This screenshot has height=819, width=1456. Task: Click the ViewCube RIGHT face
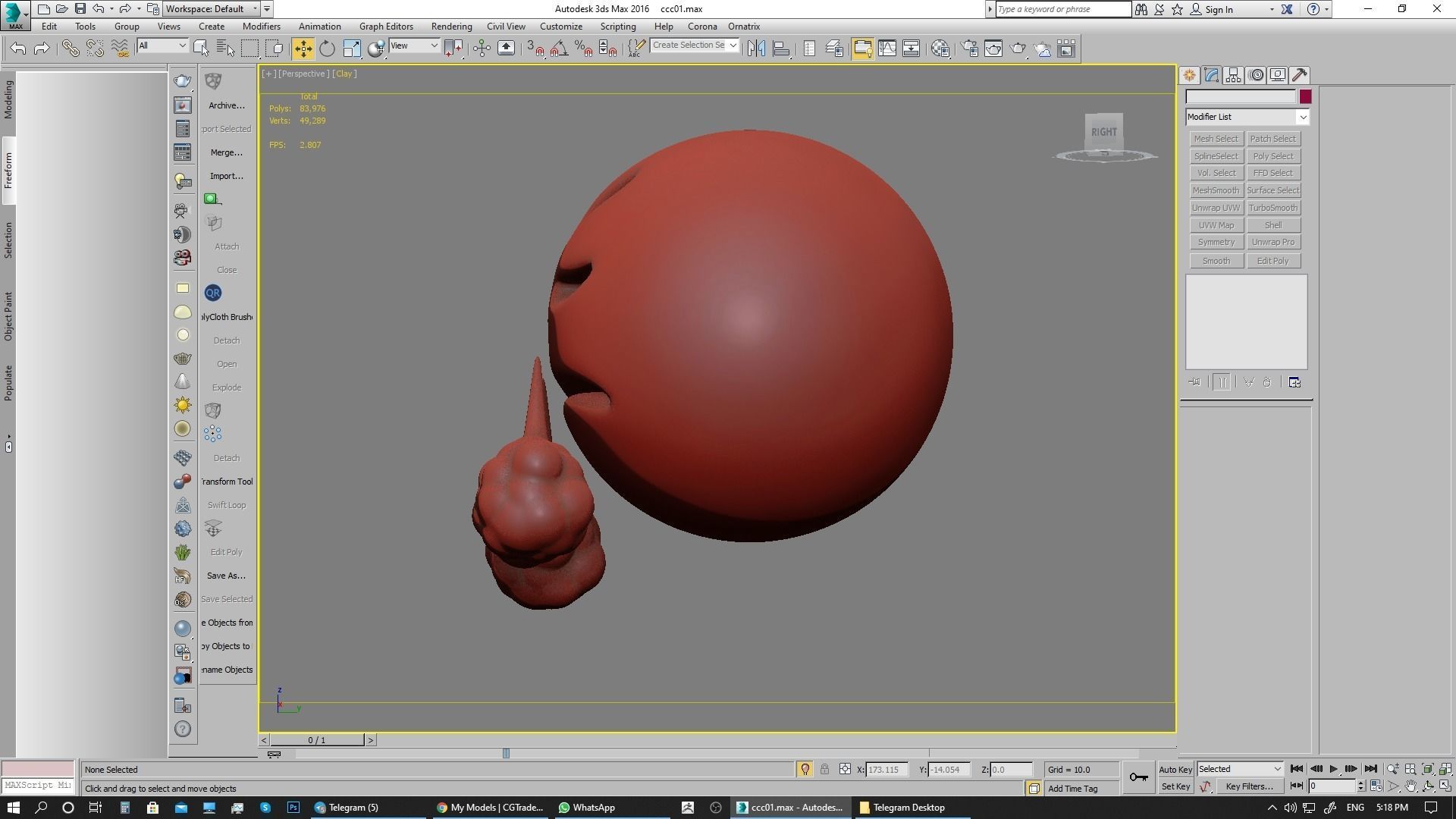point(1103,132)
